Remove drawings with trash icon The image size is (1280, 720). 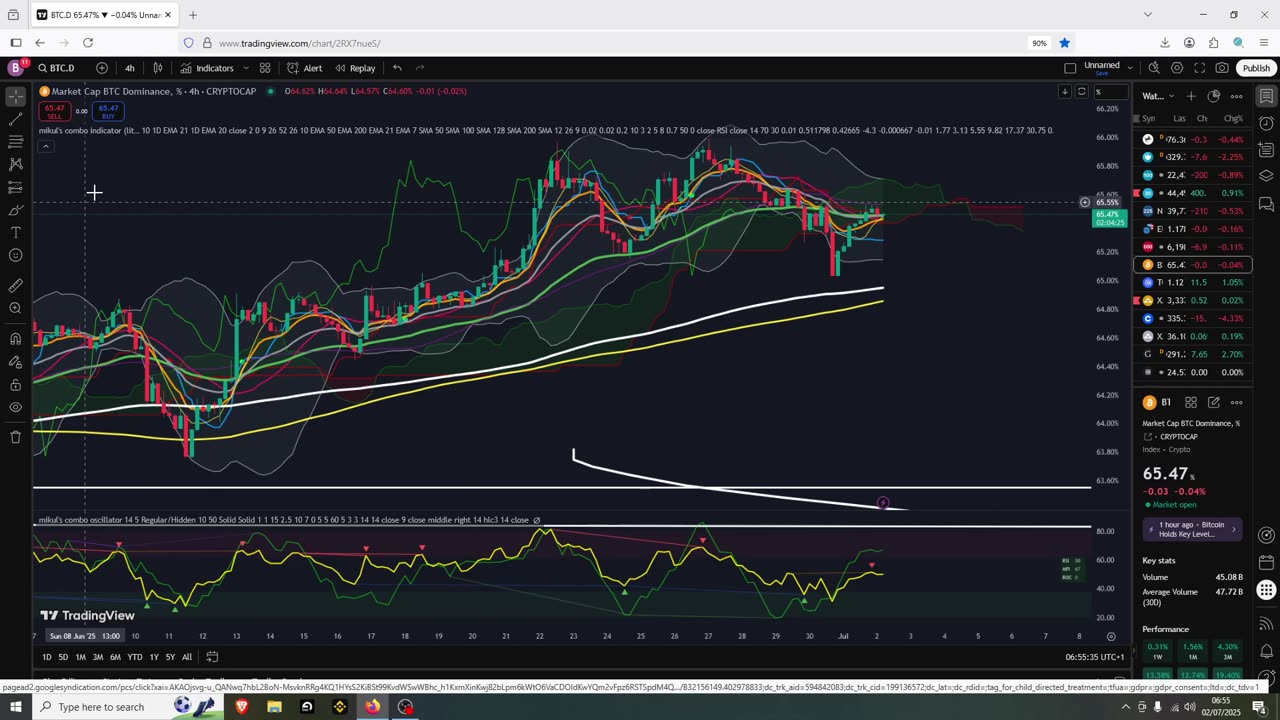[x=16, y=437]
